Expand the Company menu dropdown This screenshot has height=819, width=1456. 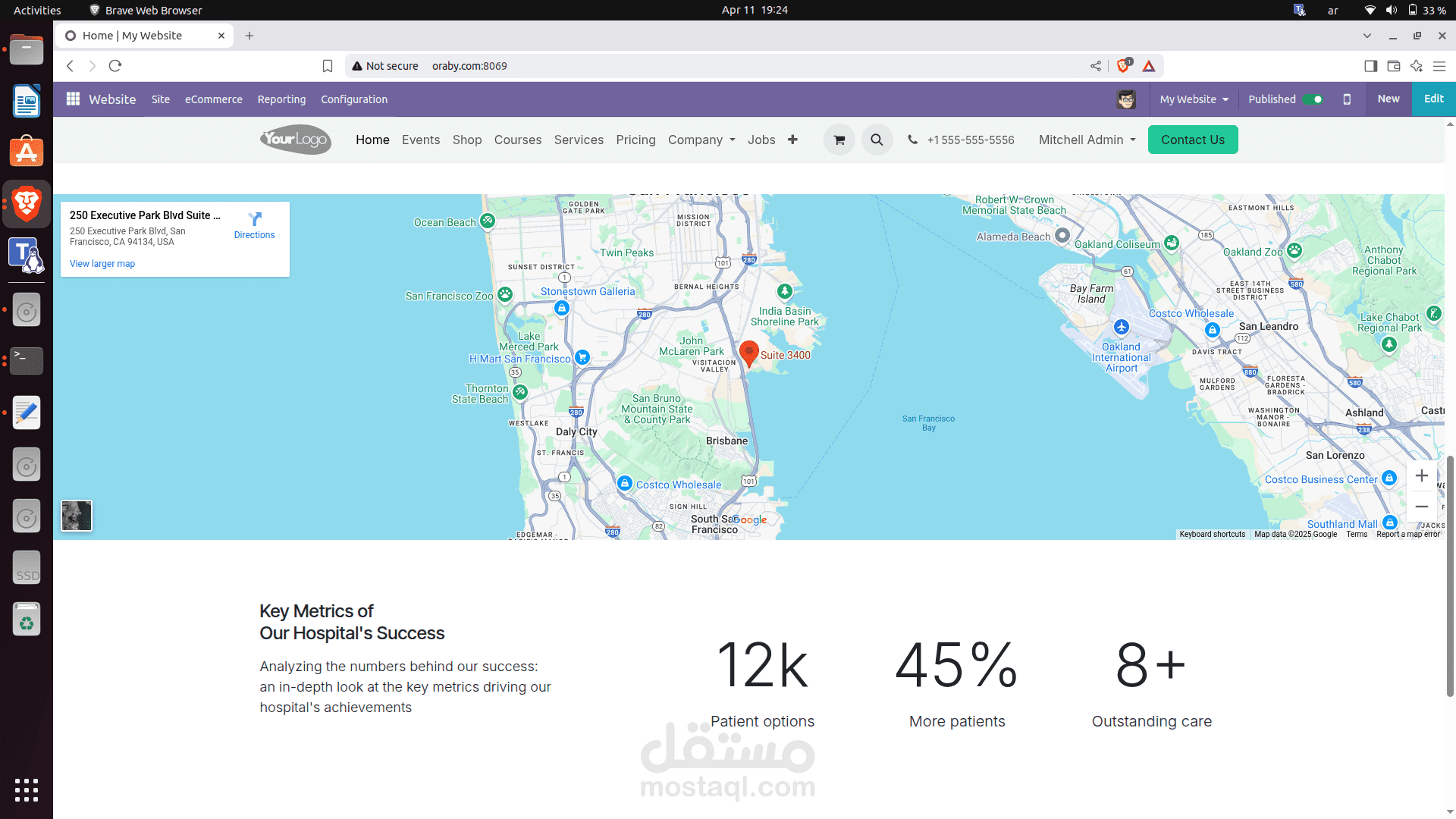tap(701, 140)
